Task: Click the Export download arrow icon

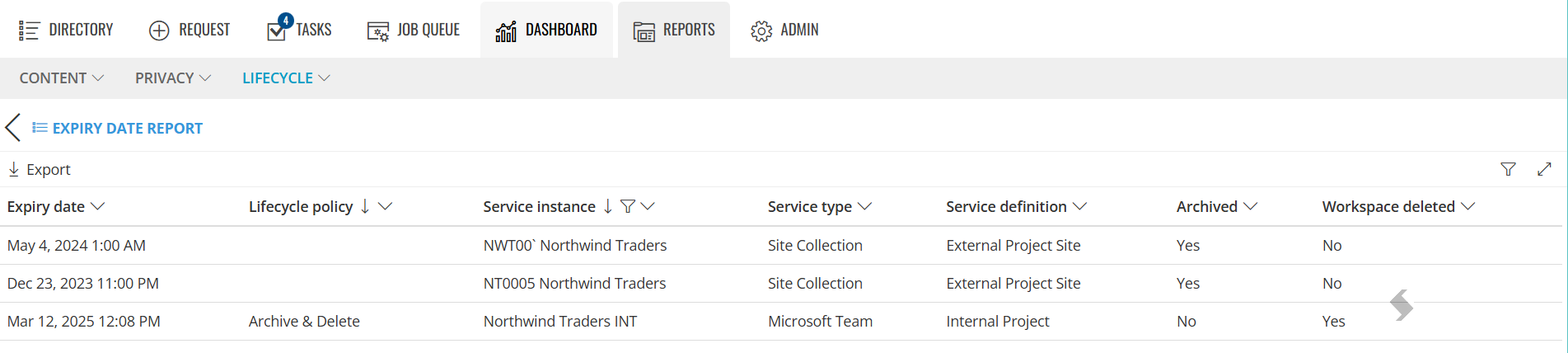Action: pos(14,169)
